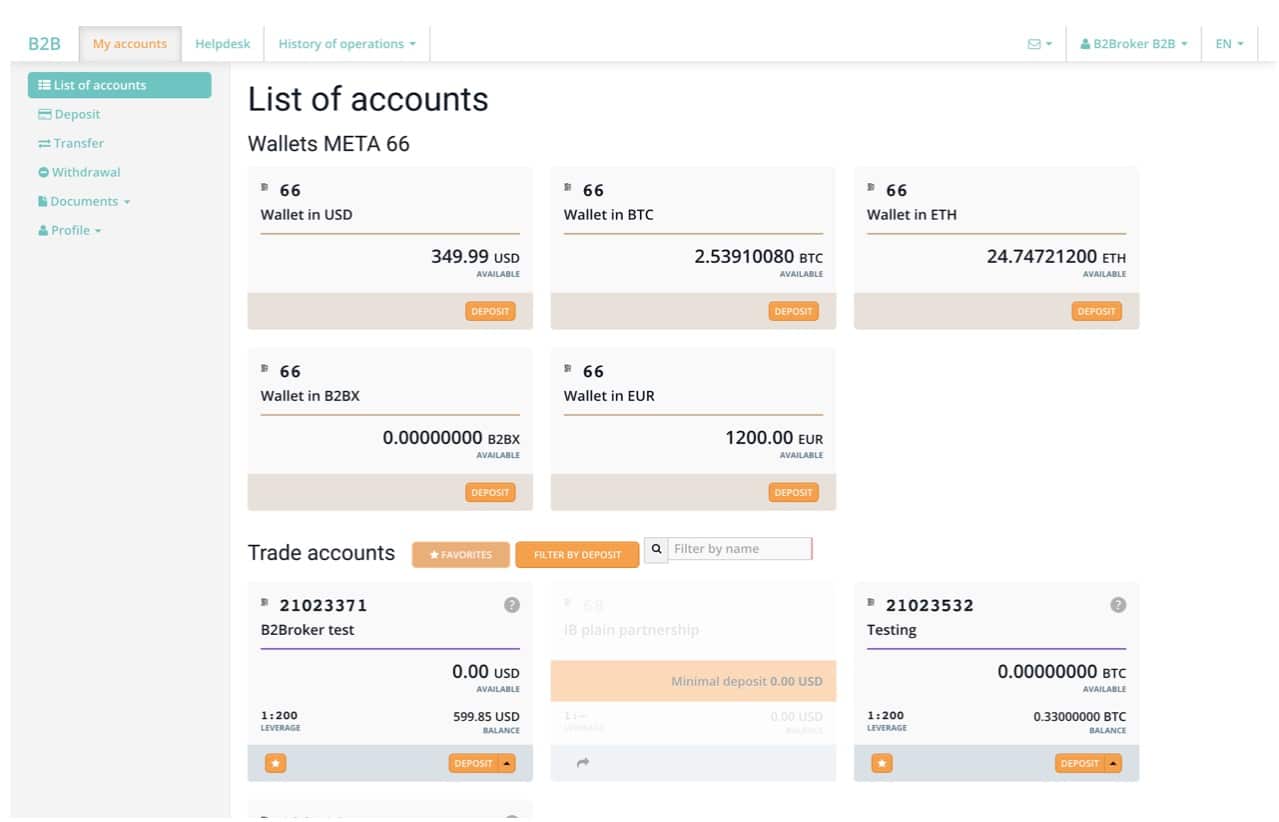Toggle the Favorites filter for trade accounts

pos(461,555)
